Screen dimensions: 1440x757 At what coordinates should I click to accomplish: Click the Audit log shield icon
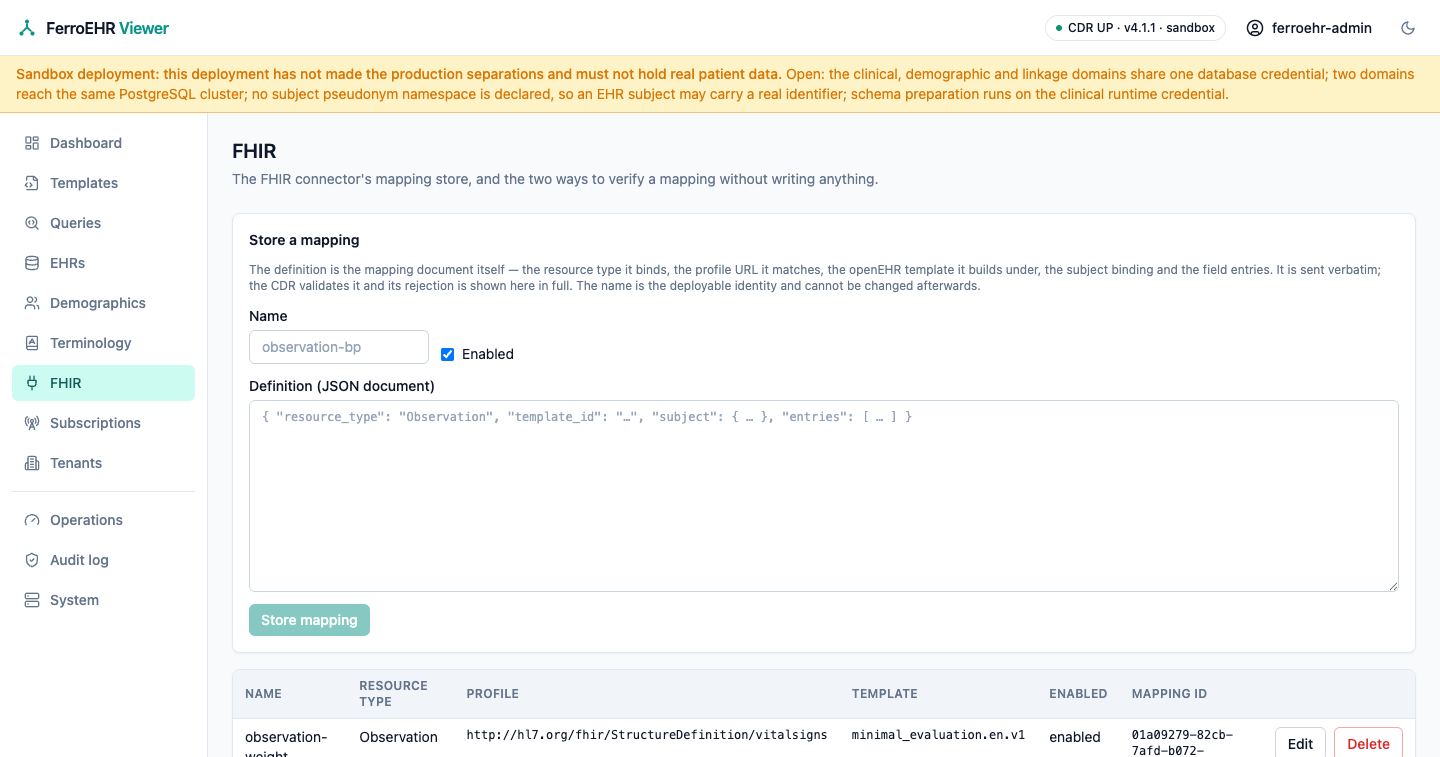pos(32,560)
